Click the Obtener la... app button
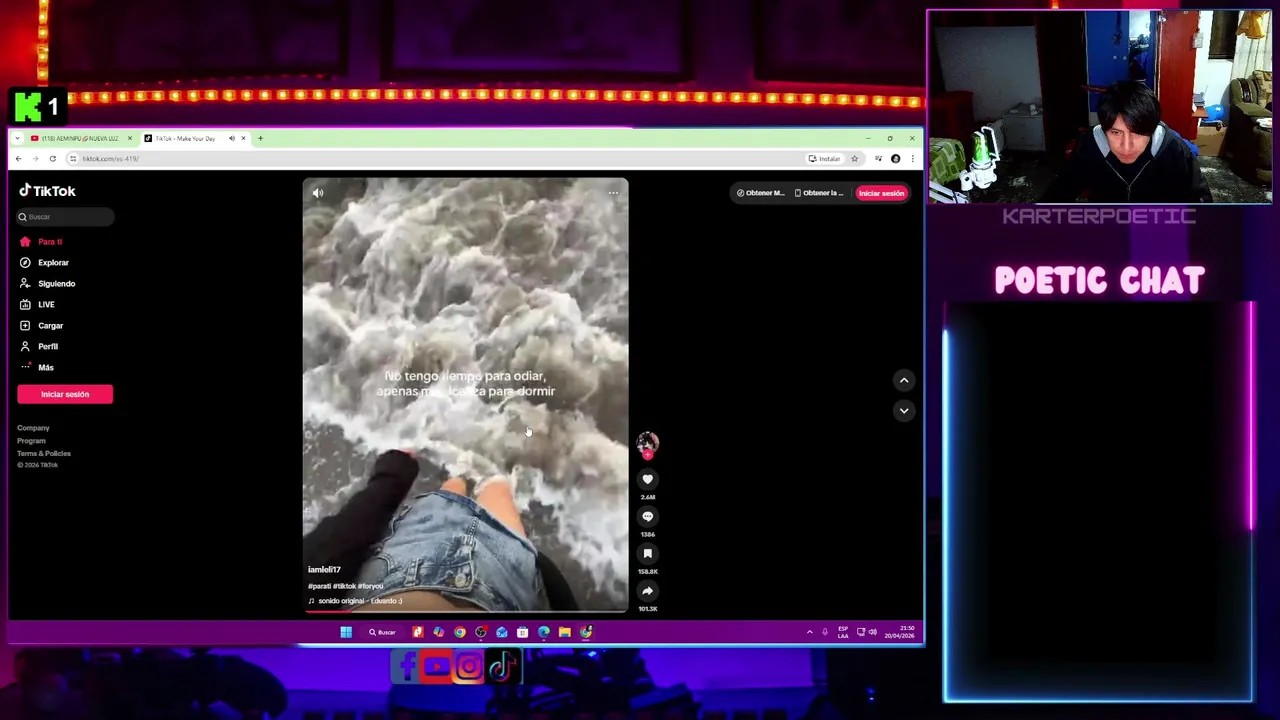1280x720 pixels. (x=819, y=193)
